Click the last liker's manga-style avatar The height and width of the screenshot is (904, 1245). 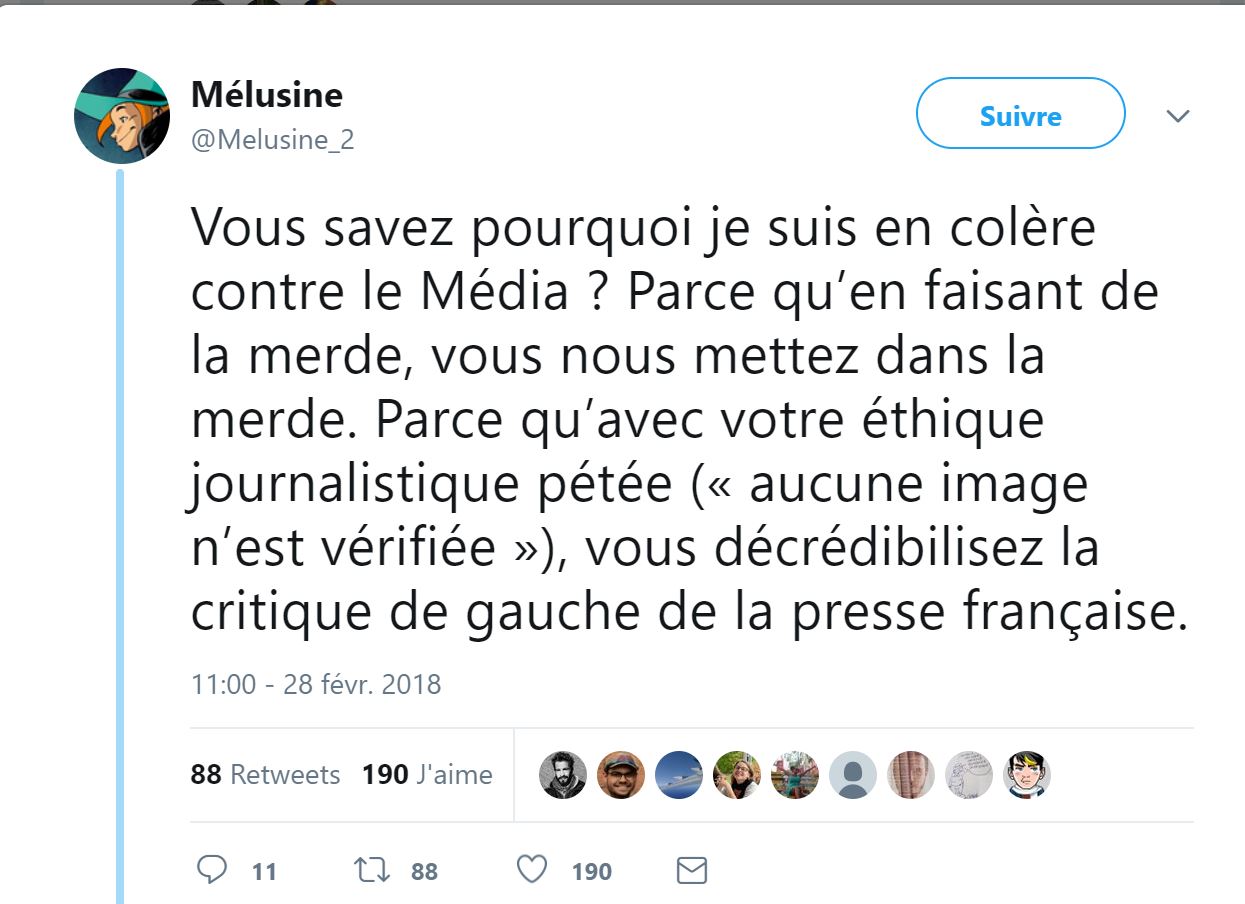(1026, 775)
